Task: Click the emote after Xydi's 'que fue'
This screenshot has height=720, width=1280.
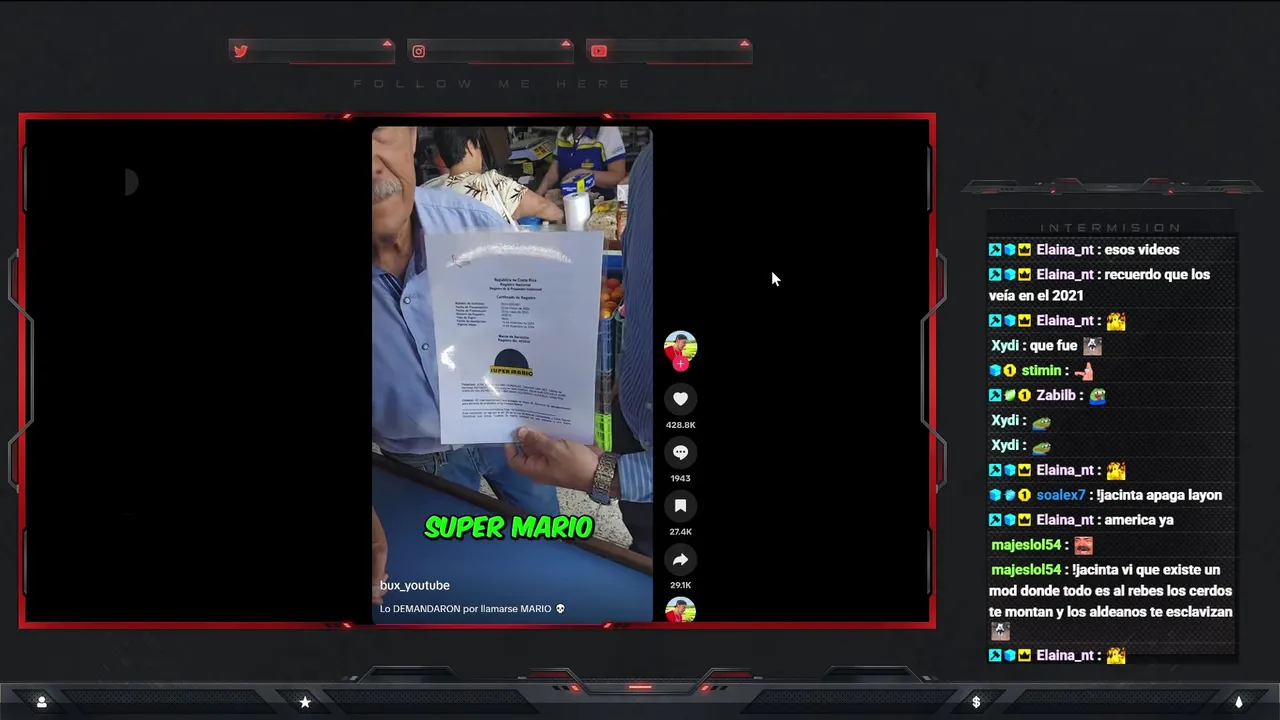Action: click(1092, 346)
